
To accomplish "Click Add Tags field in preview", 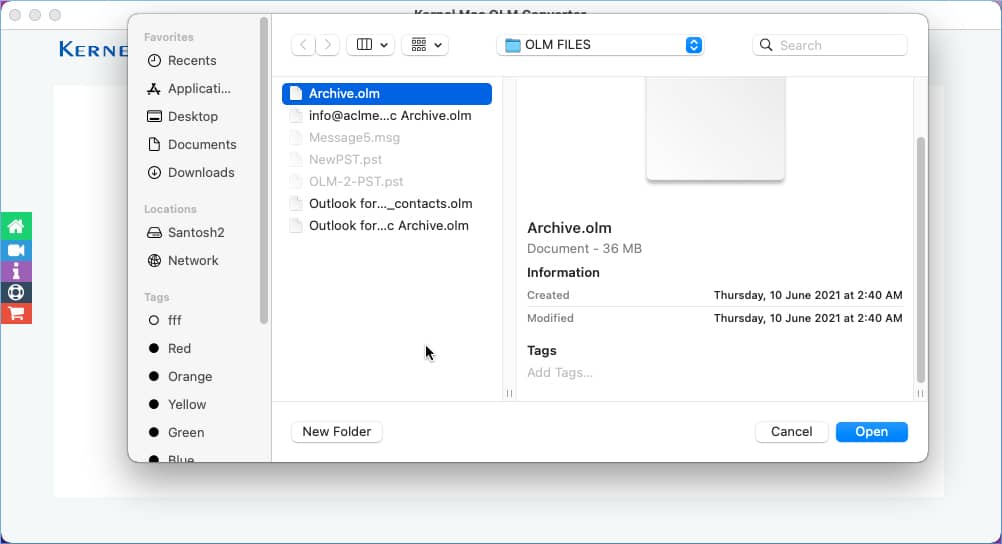I will 560,373.
